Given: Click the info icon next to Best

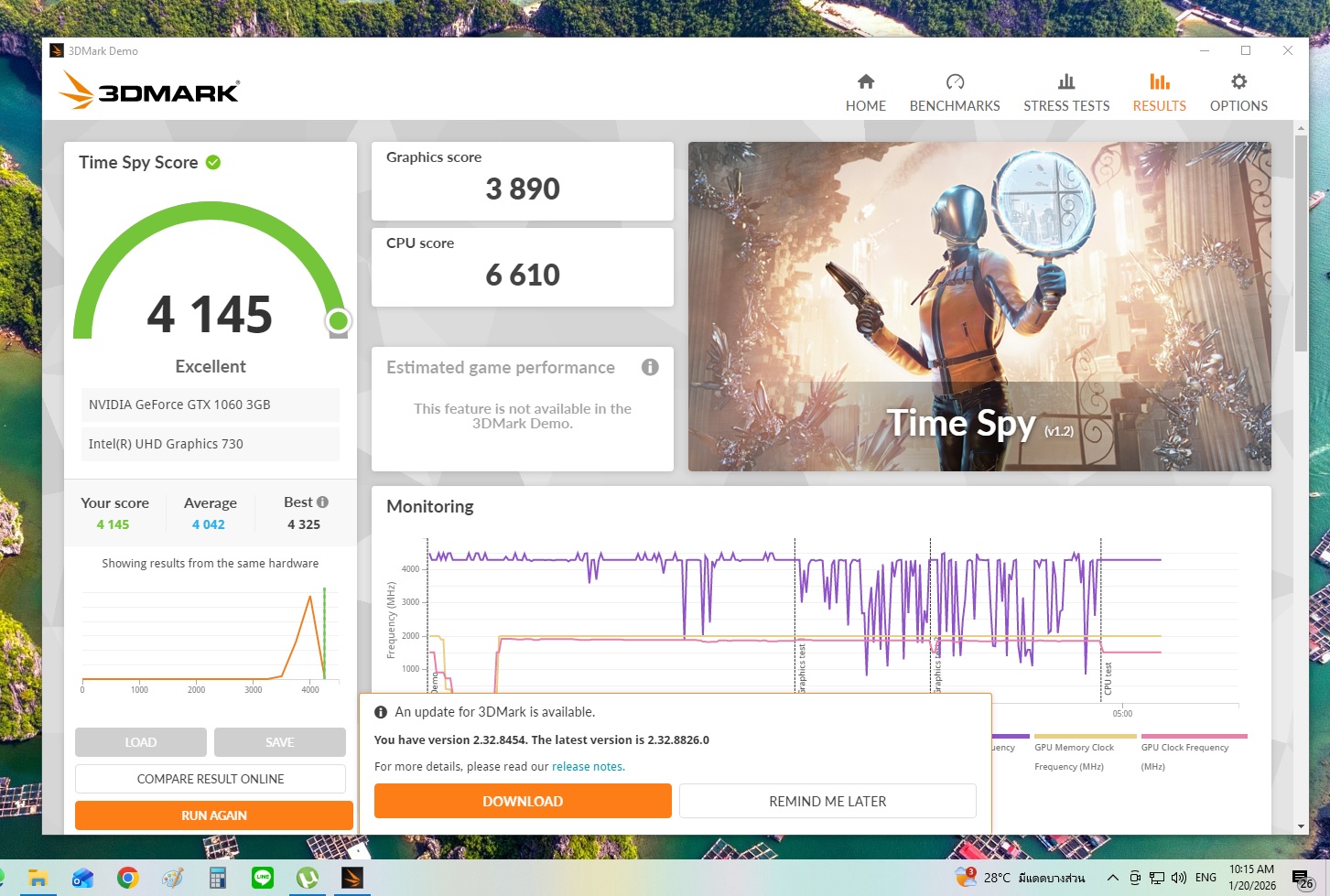Looking at the screenshot, I should pos(322,502).
